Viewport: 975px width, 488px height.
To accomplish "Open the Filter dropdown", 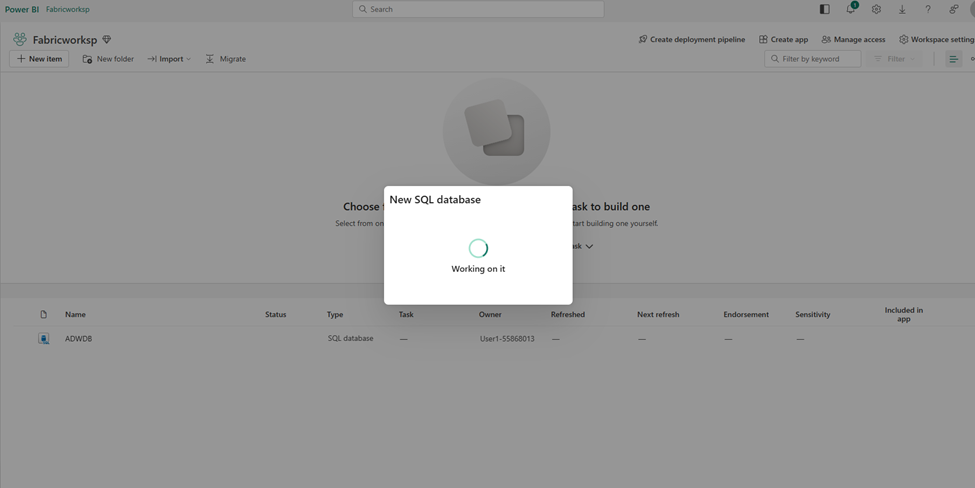I will (895, 59).
